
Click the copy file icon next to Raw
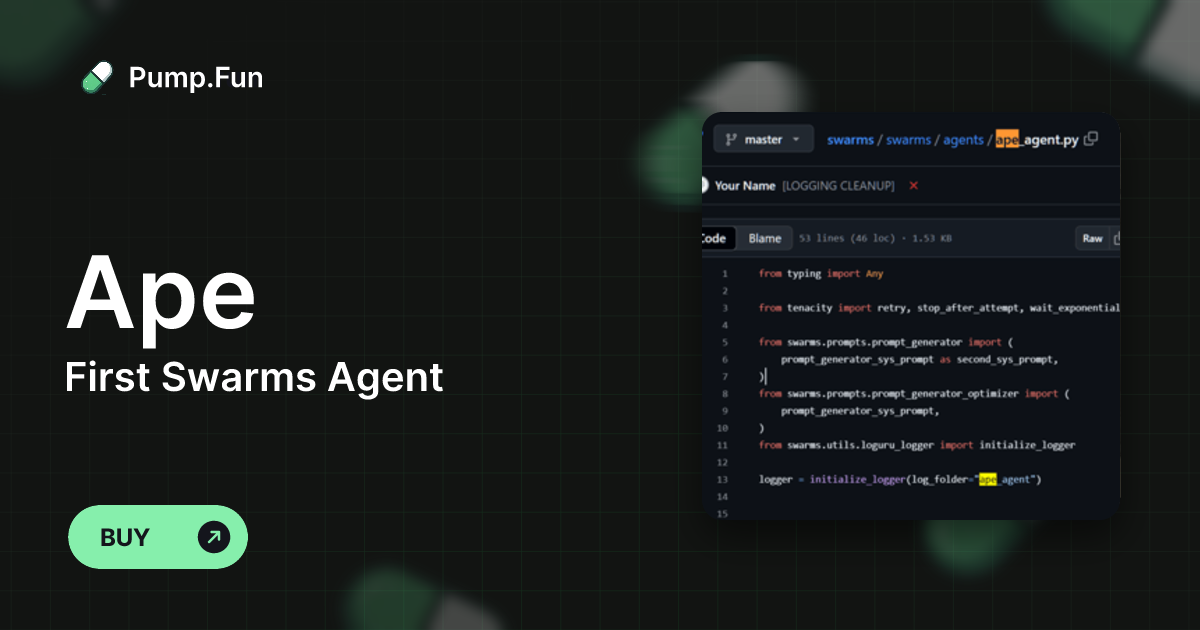point(1118,239)
